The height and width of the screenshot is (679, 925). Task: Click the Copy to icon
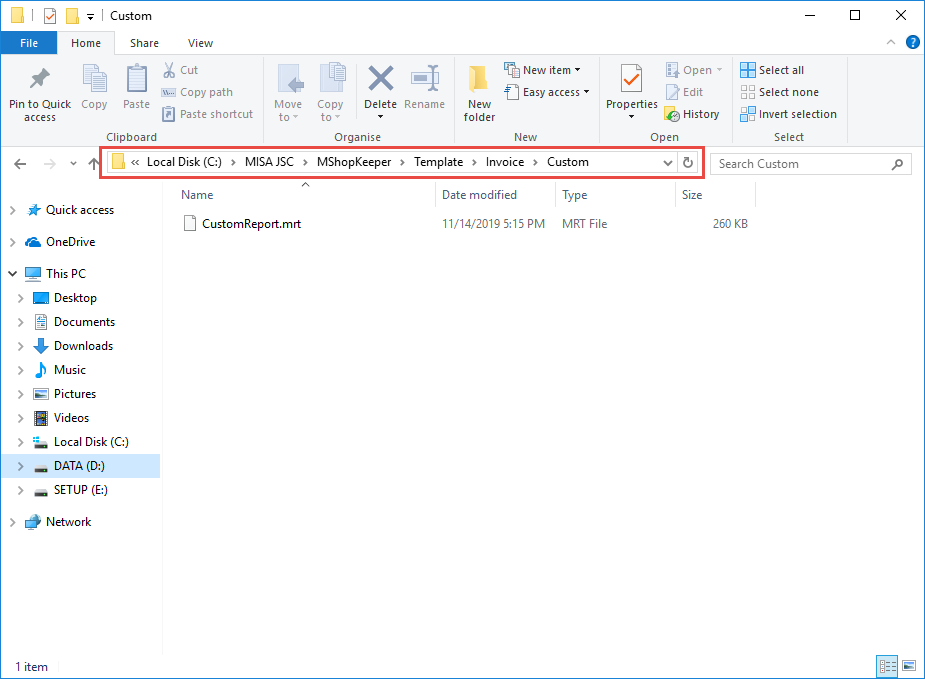(x=332, y=78)
